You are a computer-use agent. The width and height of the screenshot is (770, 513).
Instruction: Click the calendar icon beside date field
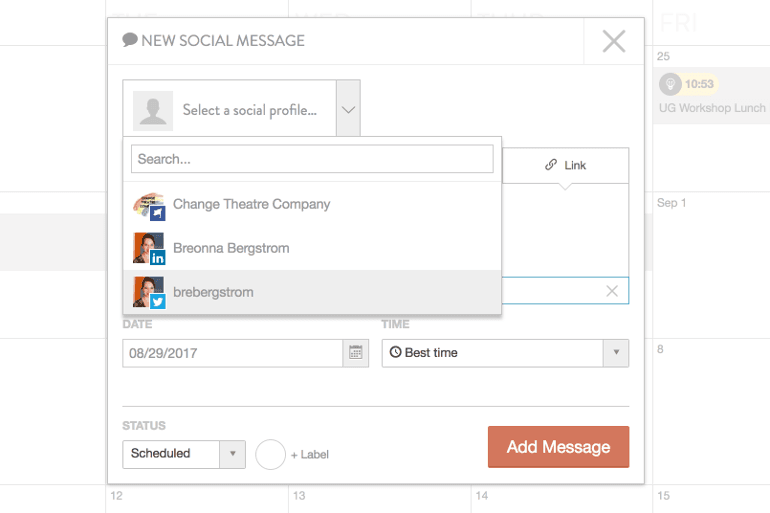tap(355, 353)
